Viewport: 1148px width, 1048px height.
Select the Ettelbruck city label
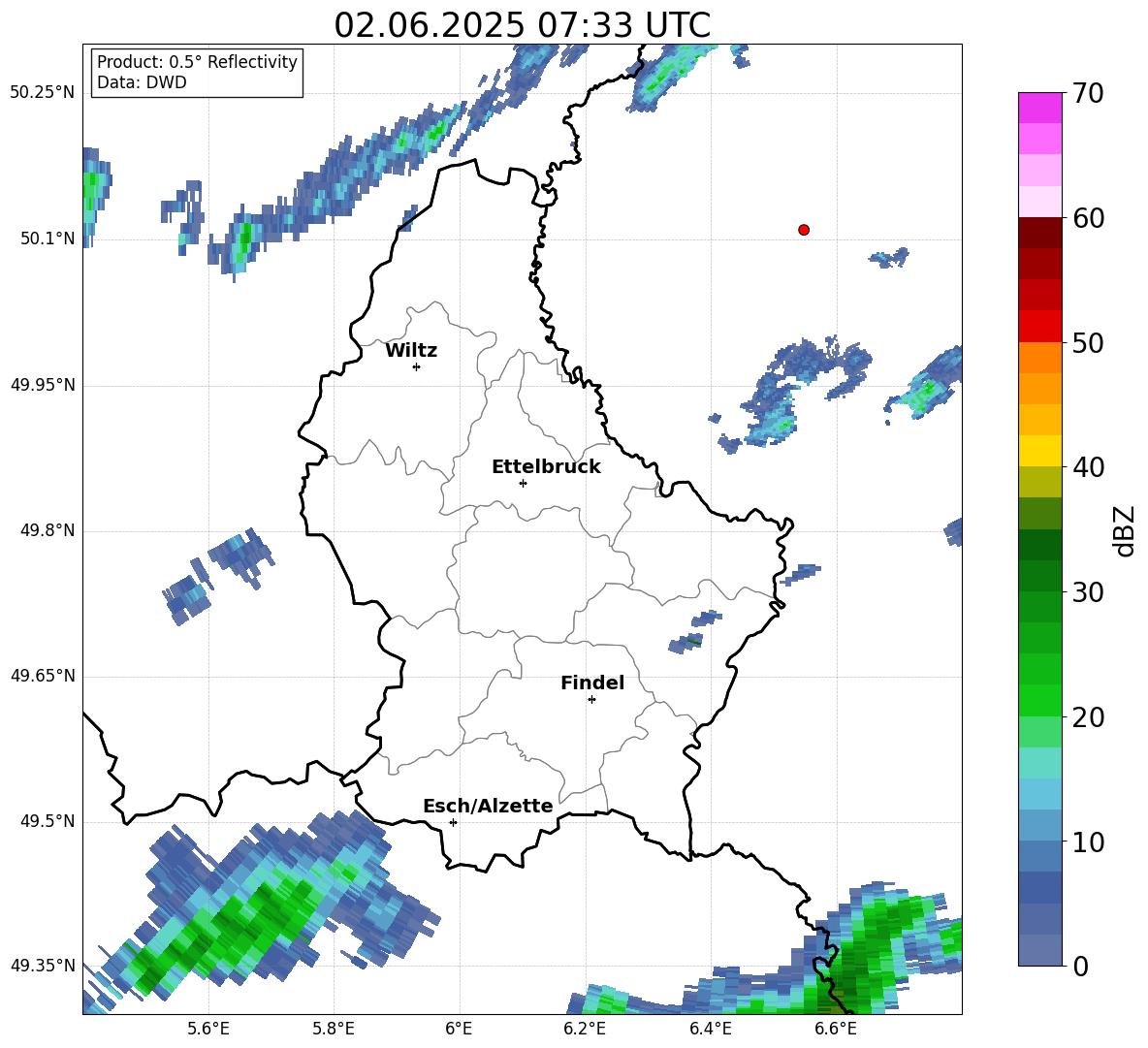point(546,467)
